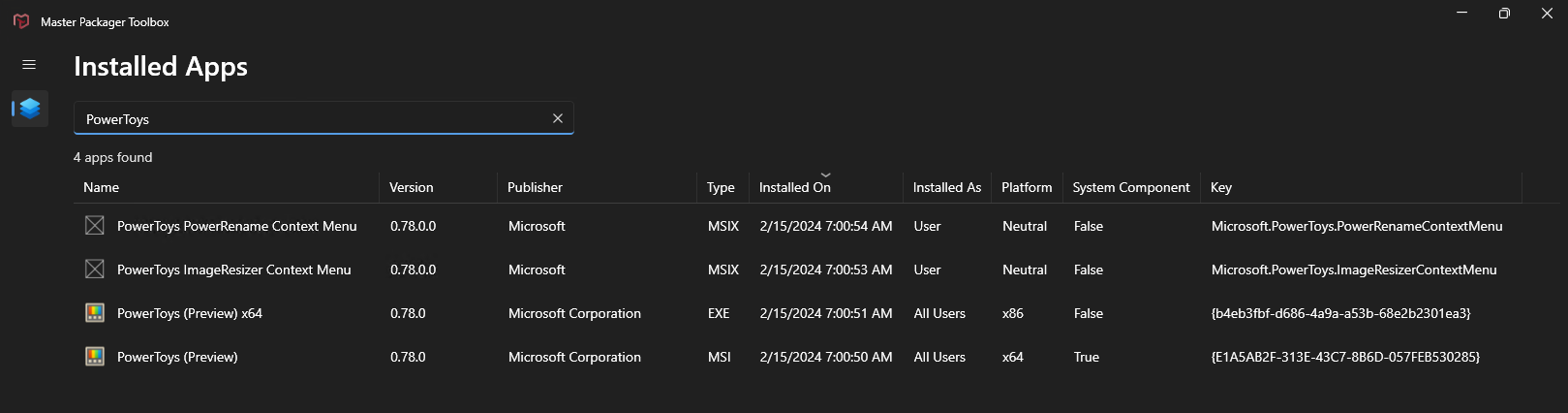Select the Installed Apps sidebar icon
The height and width of the screenshot is (413, 1568).
coord(30,109)
